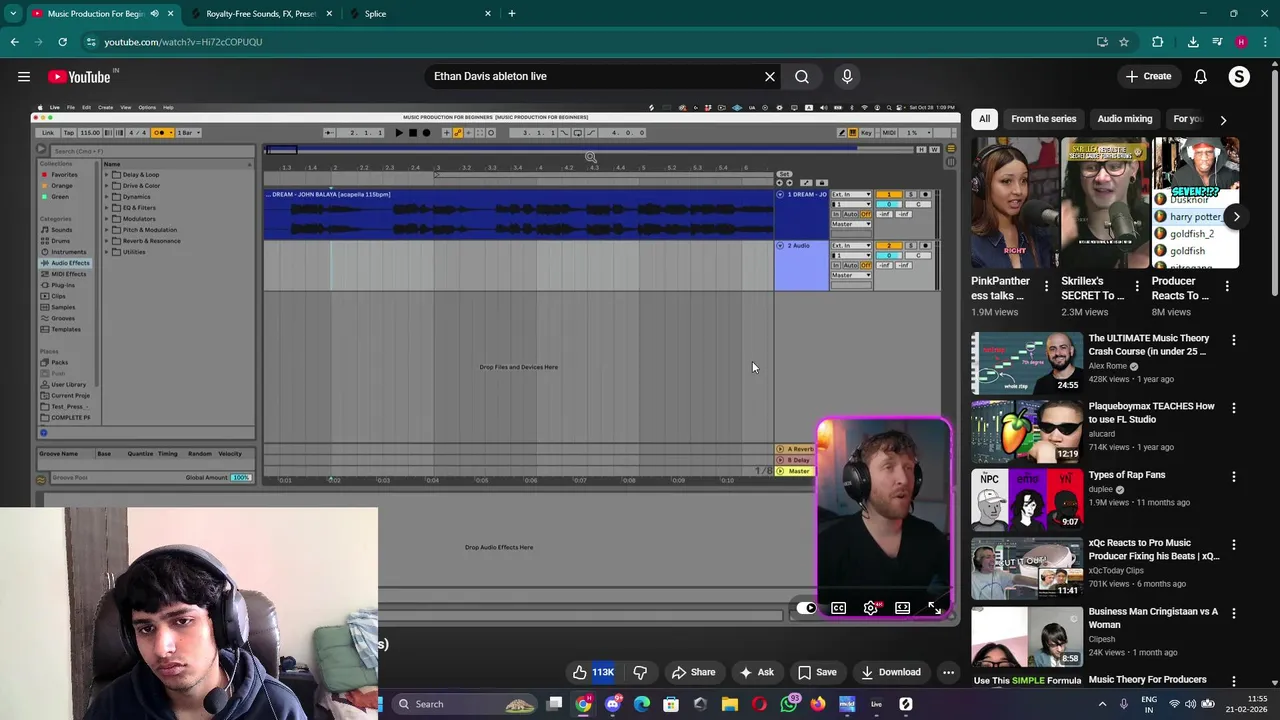Viewport: 1280px width, 720px height.
Task: Click the Create button
Action: click(1148, 76)
